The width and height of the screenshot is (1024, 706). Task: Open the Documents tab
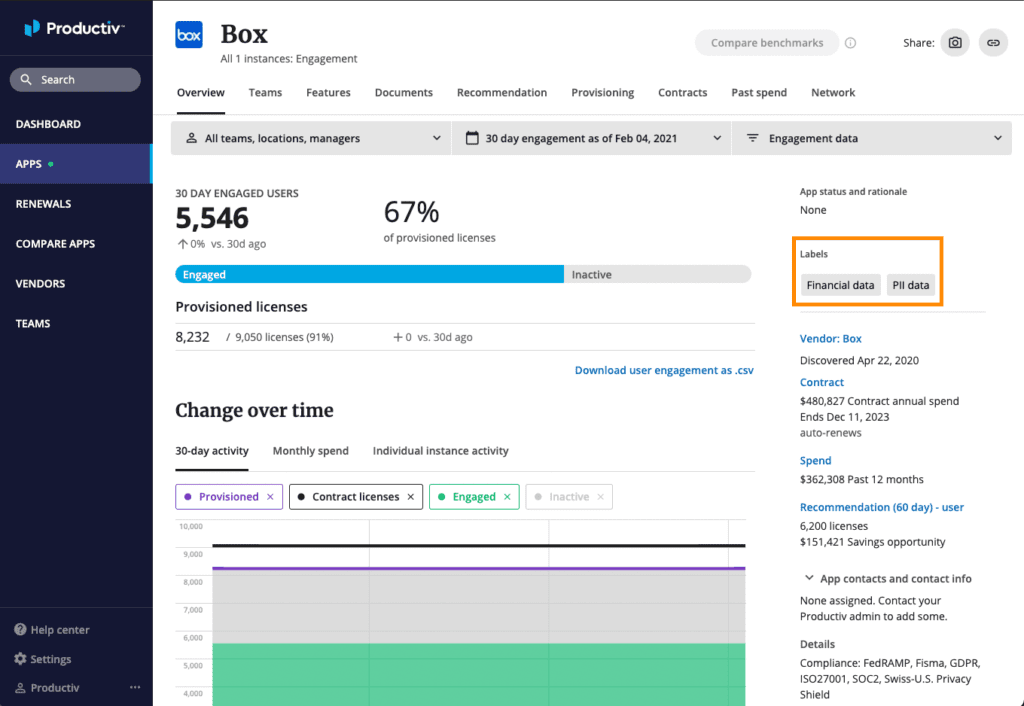click(x=404, y=93)
